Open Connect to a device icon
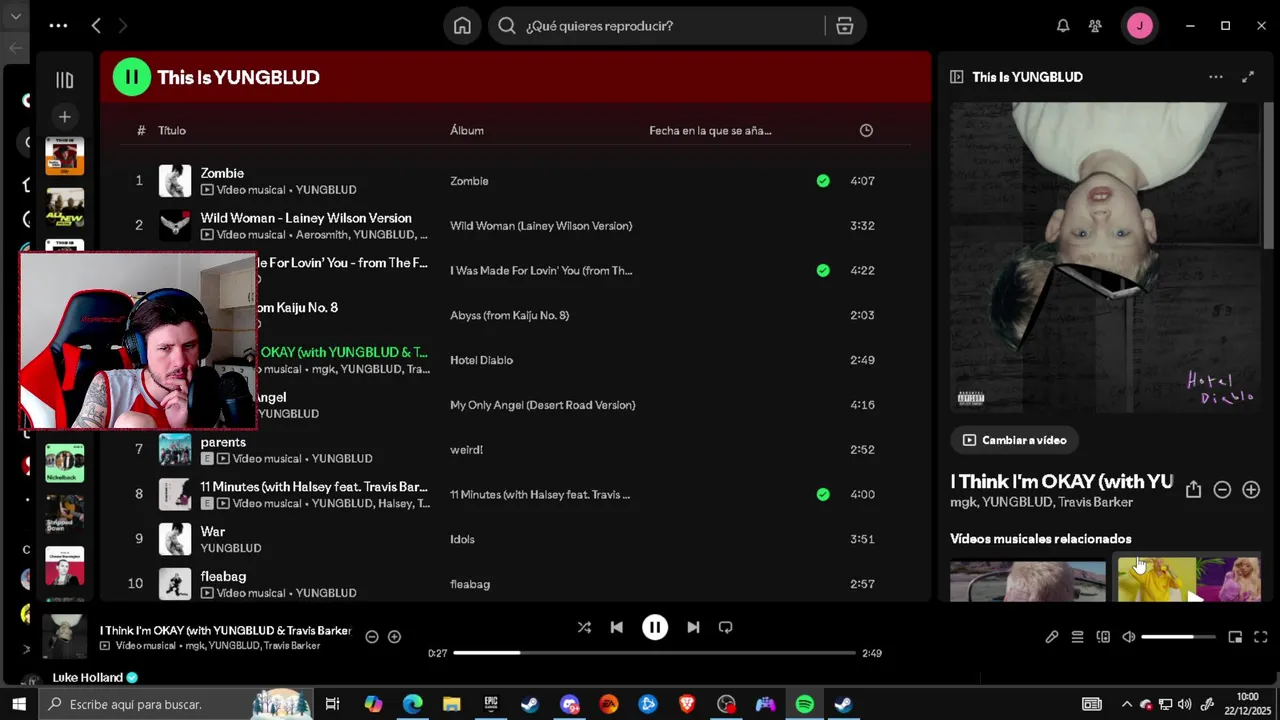Screen dimensions: 1280x720 point(1103,637)
